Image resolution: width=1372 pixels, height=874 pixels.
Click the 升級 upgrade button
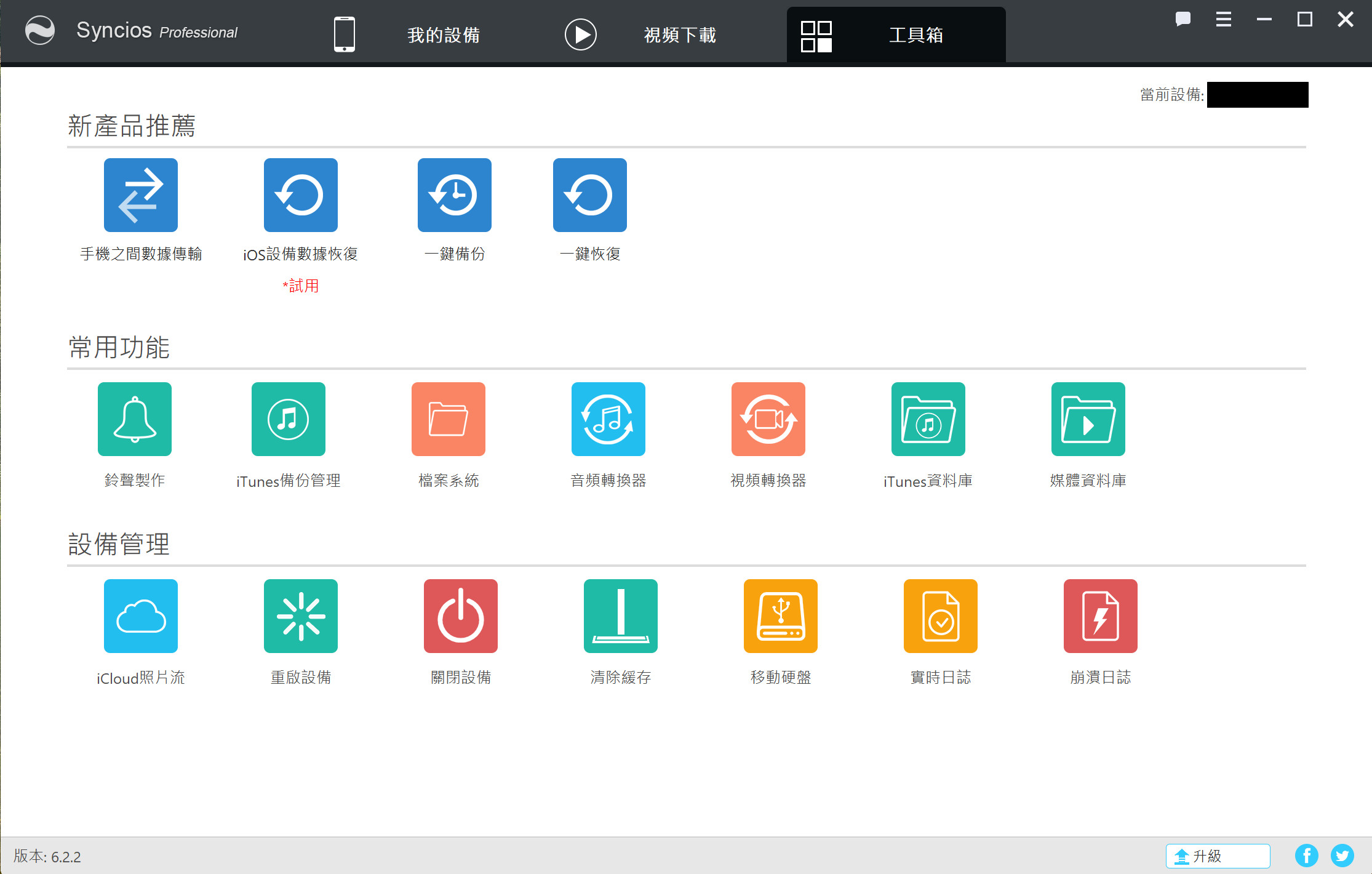(x=1218, y=856)
